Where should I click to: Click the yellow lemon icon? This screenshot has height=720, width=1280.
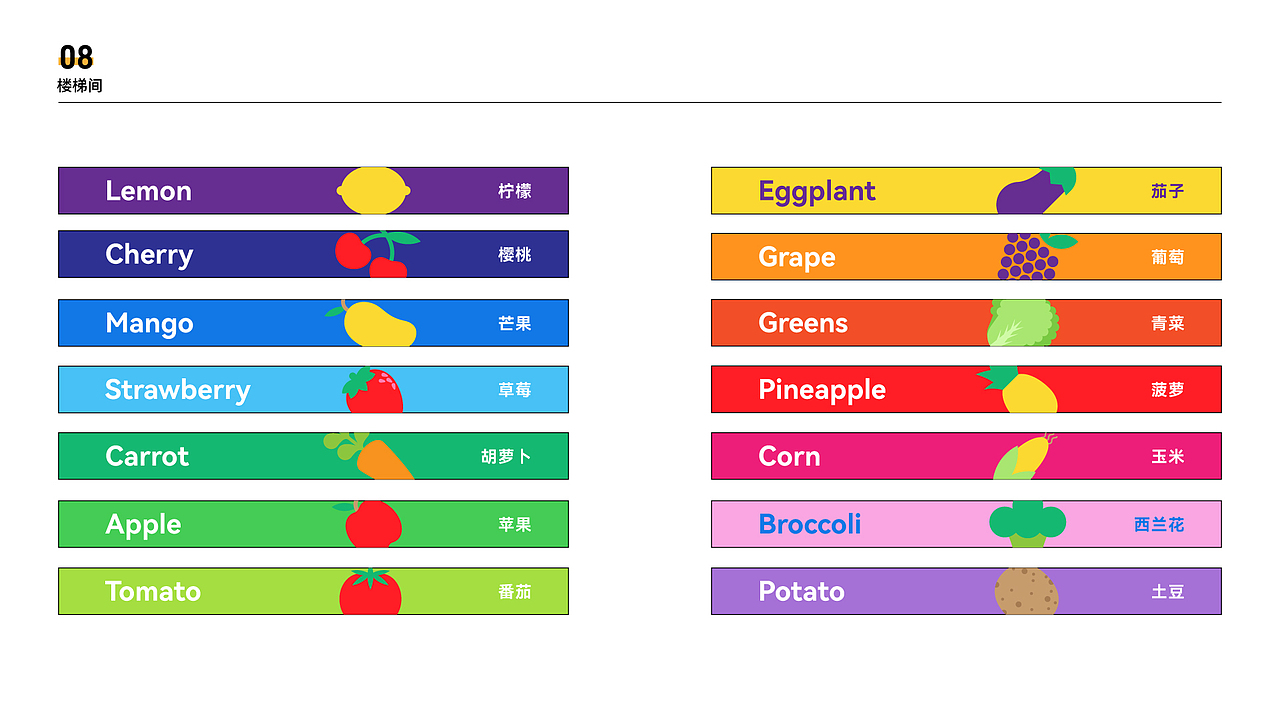coord(374,190)
